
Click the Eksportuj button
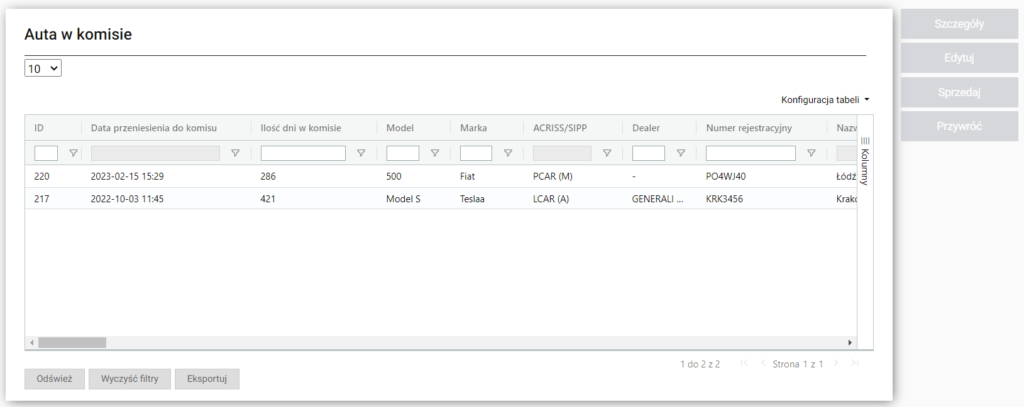(x=207, y=379)
